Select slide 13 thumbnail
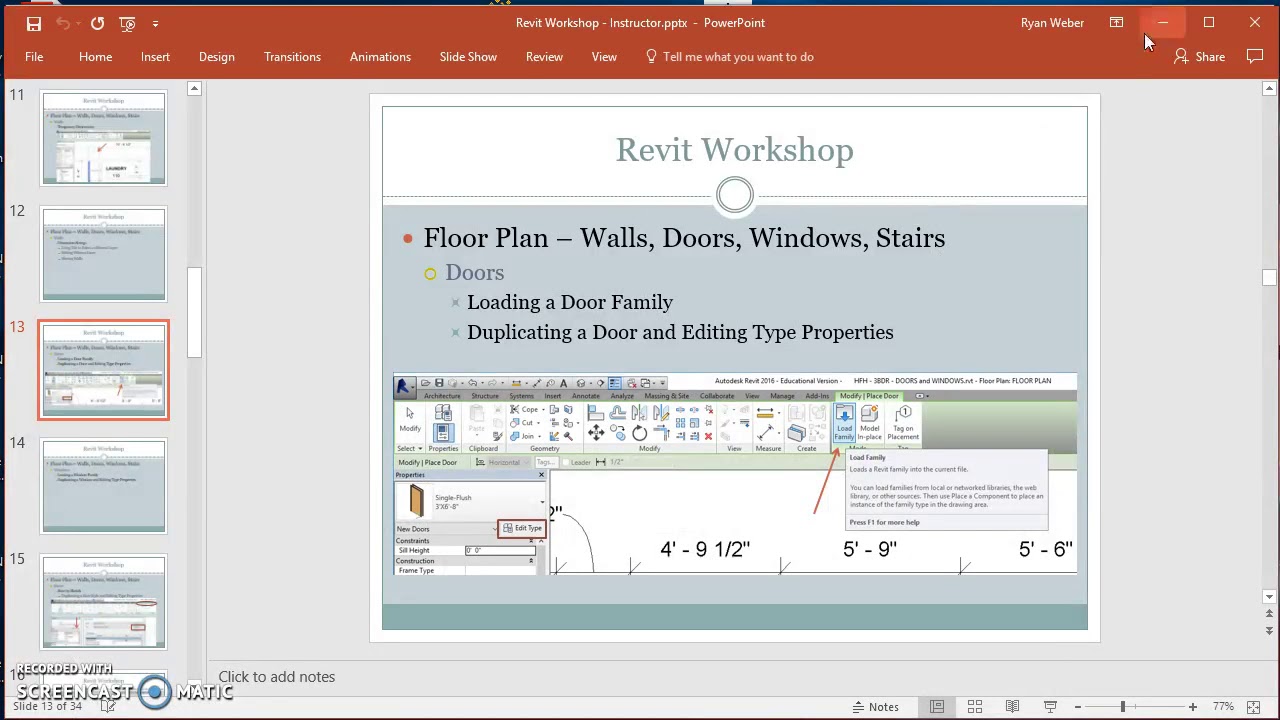This screenshot has width=1280, height=720. click(104, 370)
